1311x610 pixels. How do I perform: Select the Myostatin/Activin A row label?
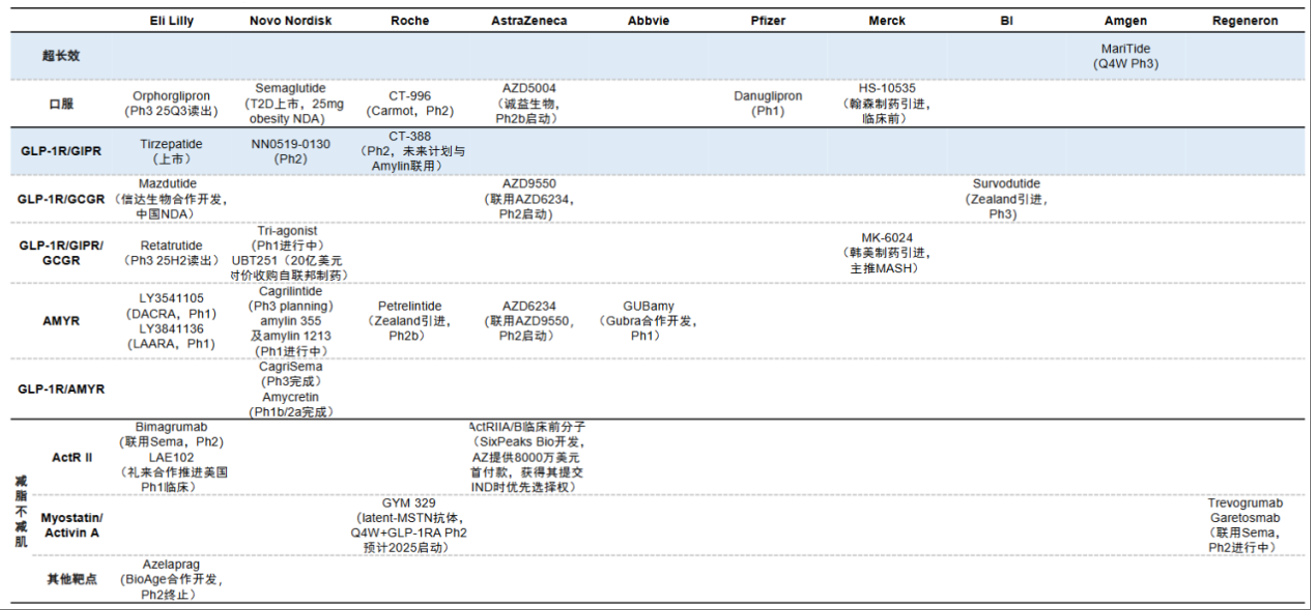pyautogui.click(x=72, y=525)
